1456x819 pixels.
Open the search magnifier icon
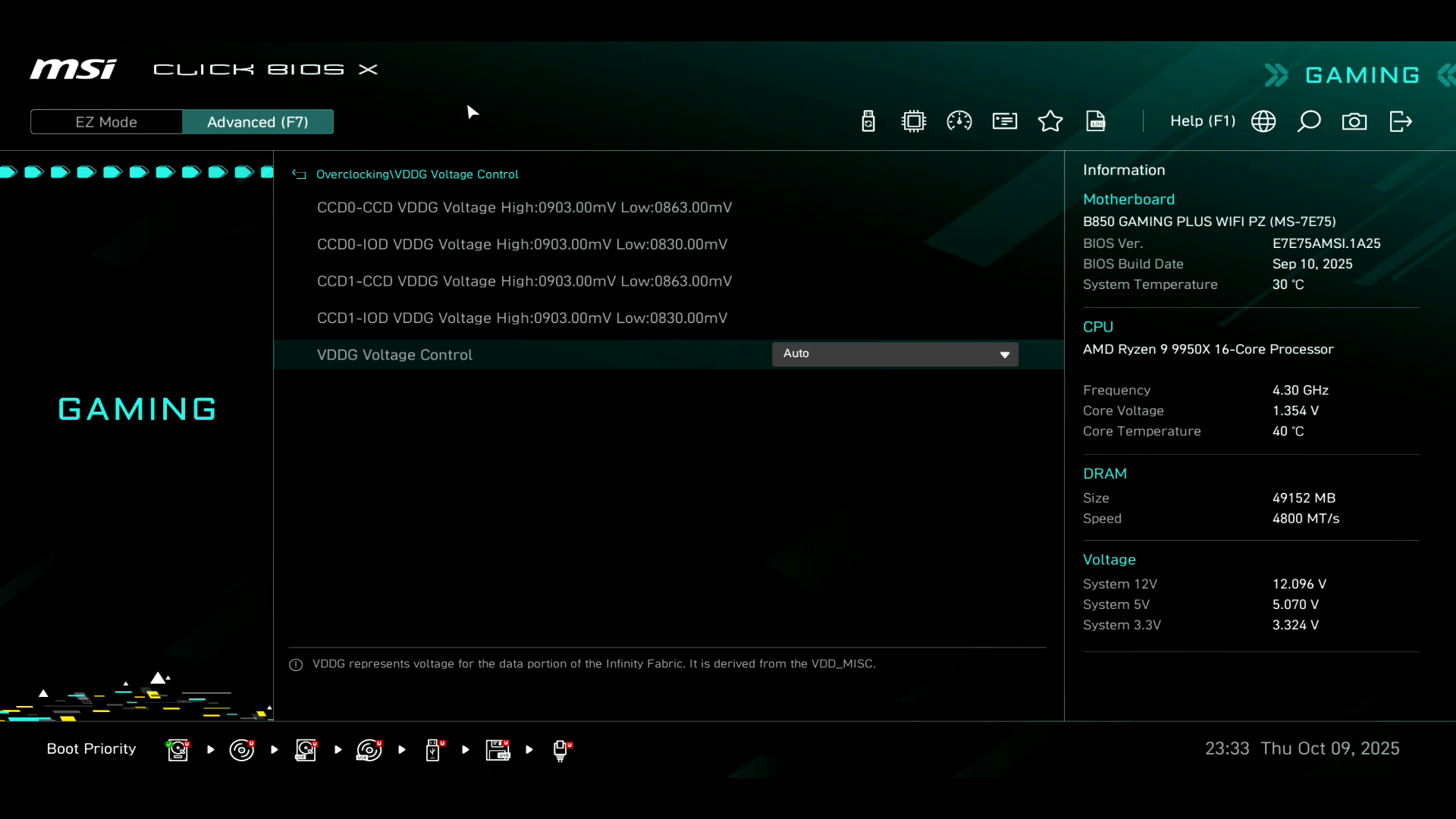click(1309, 121)
